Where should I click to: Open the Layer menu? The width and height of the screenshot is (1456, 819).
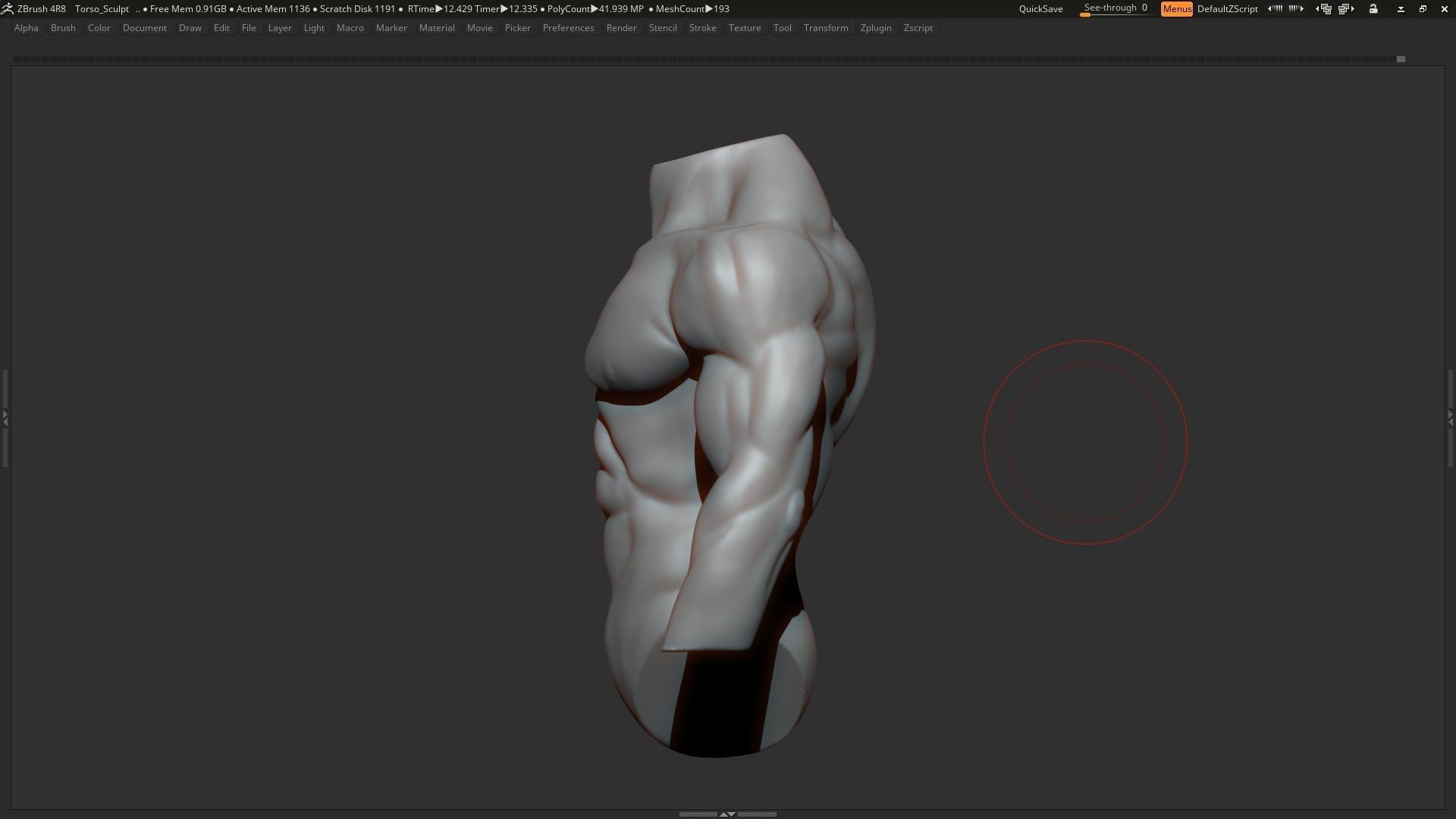[280, 28]
